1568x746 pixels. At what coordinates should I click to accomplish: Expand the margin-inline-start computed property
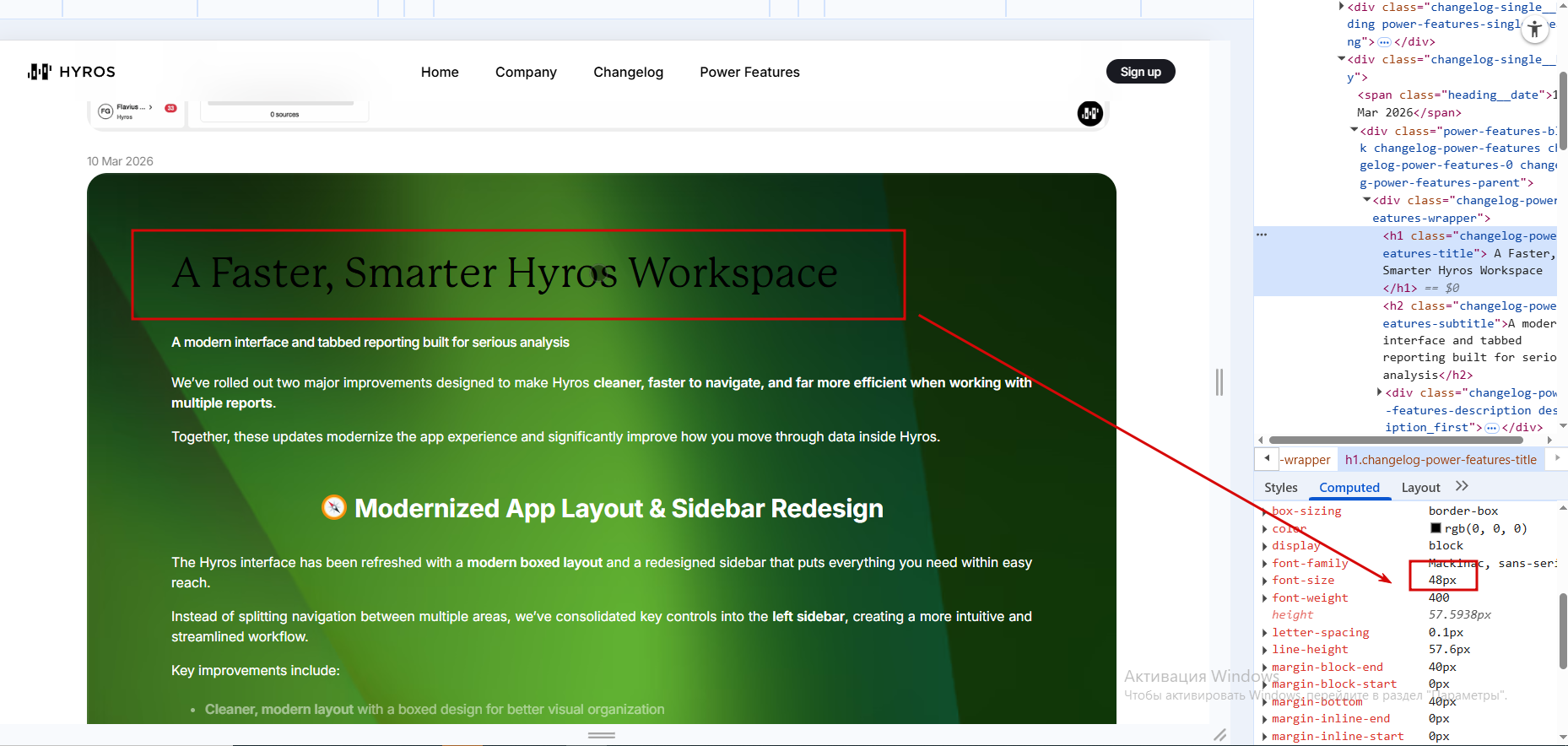(1265, 737)
